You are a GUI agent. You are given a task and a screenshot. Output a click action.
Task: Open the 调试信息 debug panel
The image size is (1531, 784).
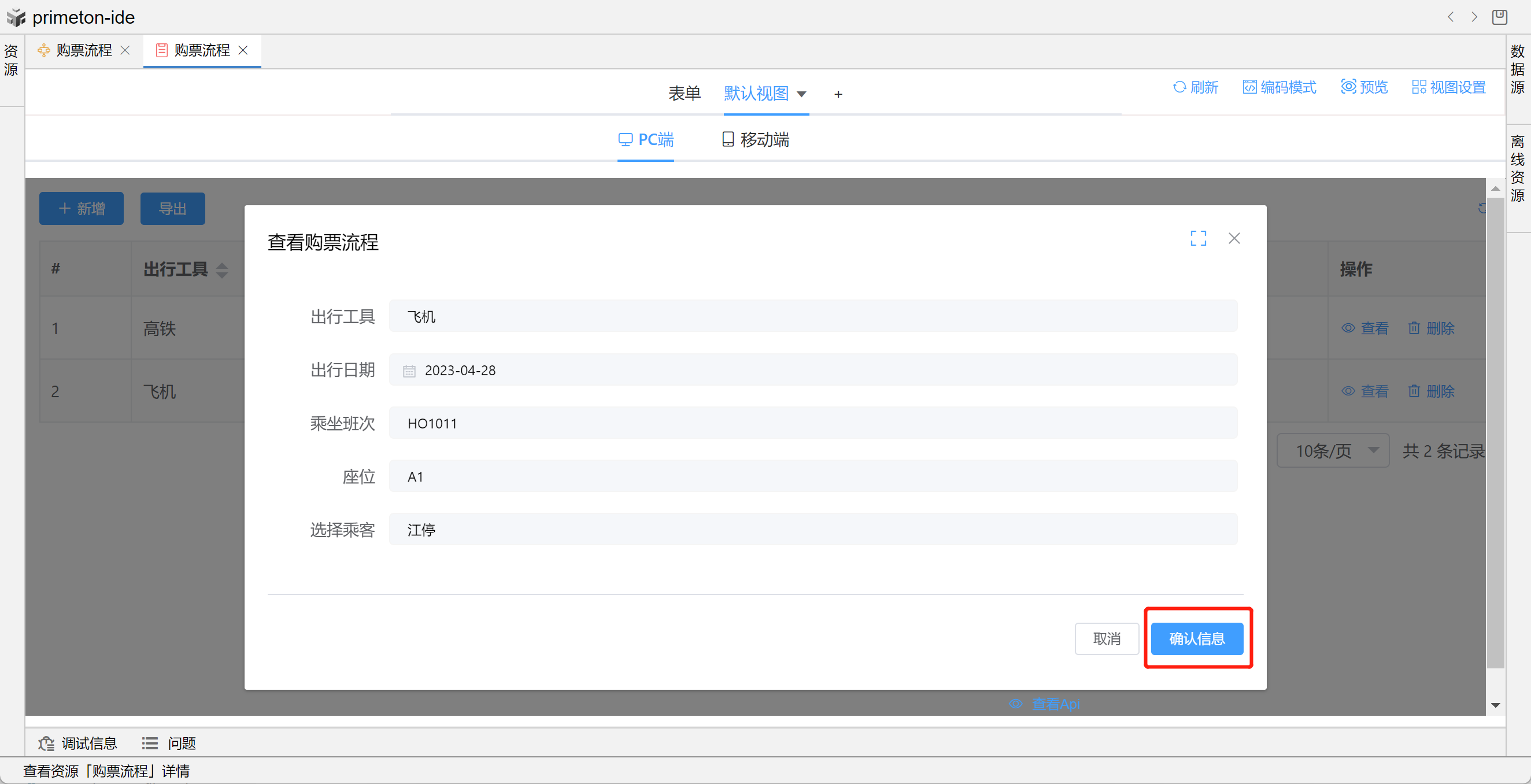point(78,743)
